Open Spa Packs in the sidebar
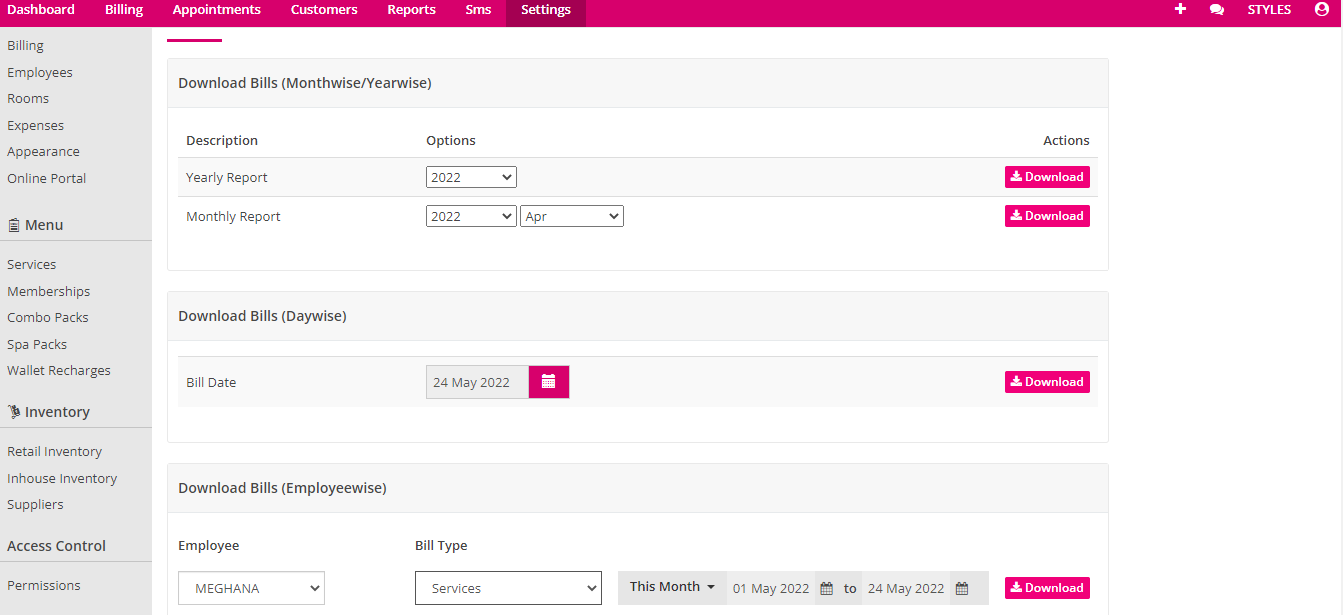 (37, 344)
